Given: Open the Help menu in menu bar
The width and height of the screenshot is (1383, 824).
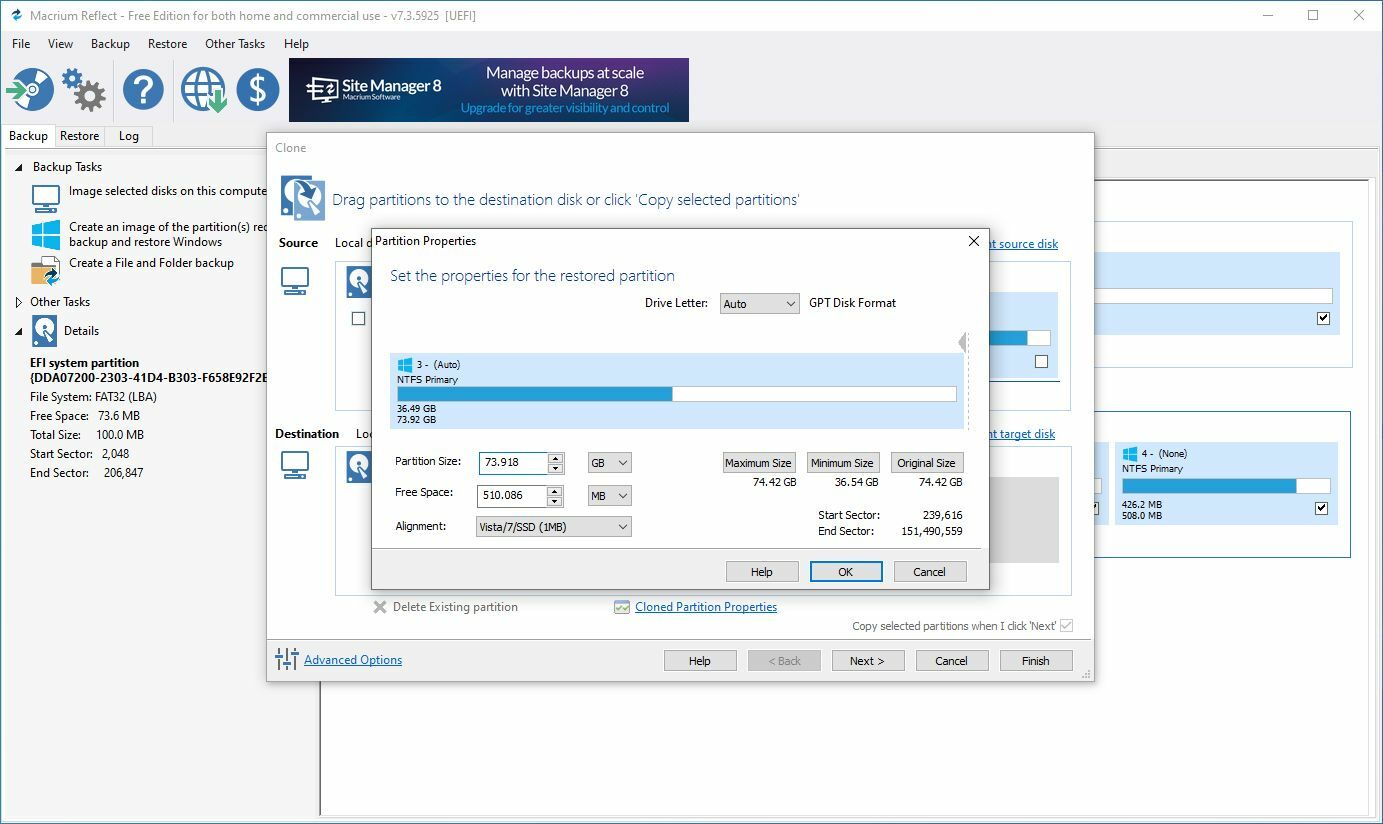Looking at the screenshot, I should point(296,44).
